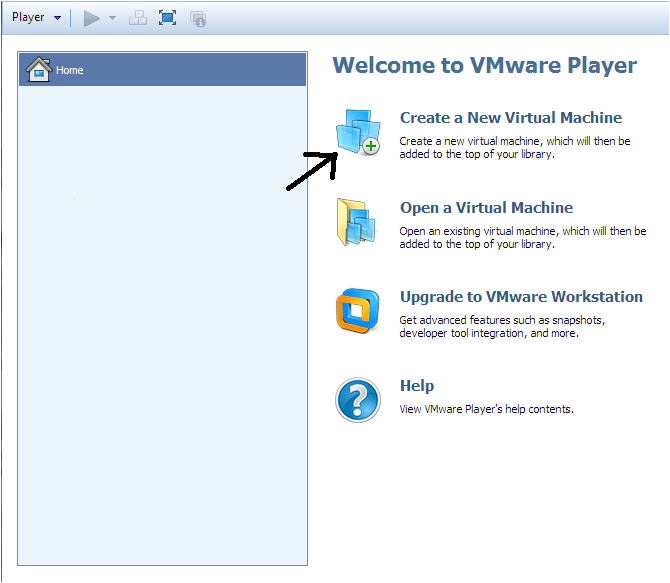Click the Create a New Virtual Machine icon

pos(357,133)
